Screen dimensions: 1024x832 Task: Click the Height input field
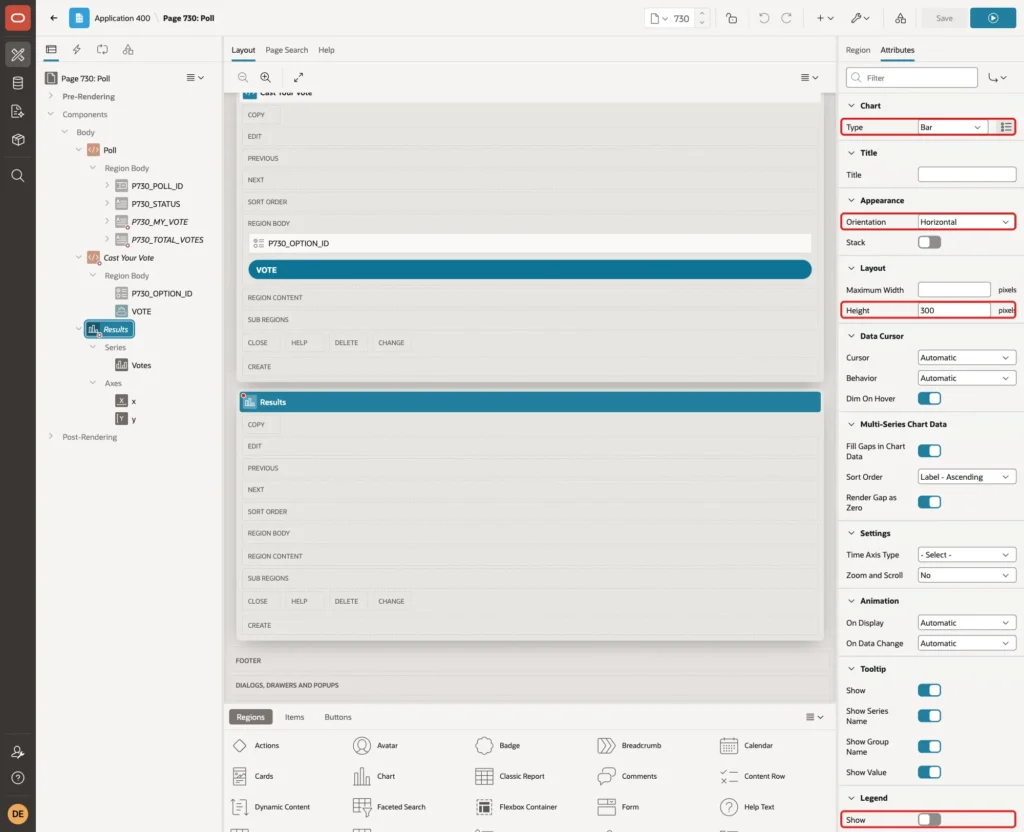[953, 310]
